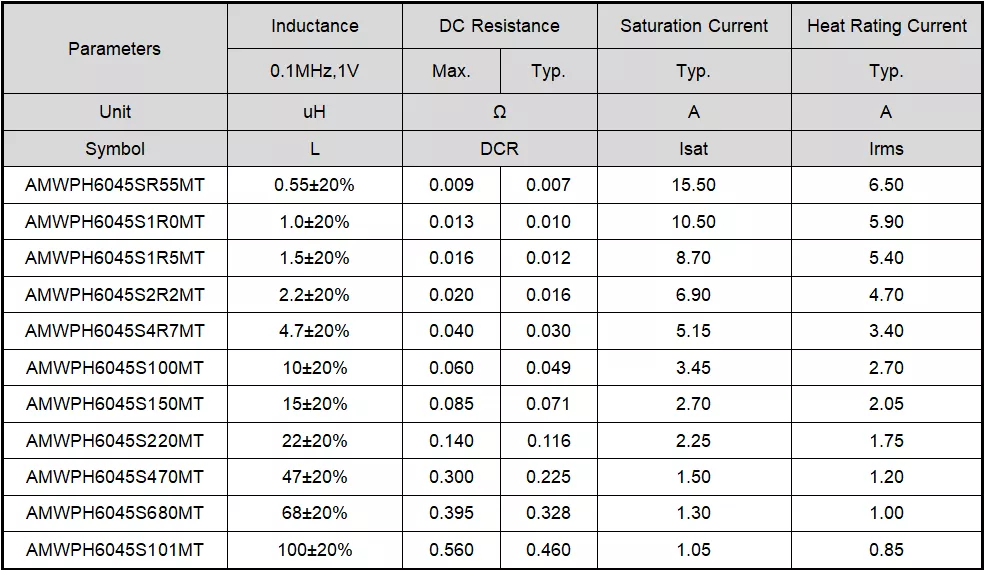Click the Irms symbol cell
The width and height of the screenshot is (984, 570).
[886, 149]
